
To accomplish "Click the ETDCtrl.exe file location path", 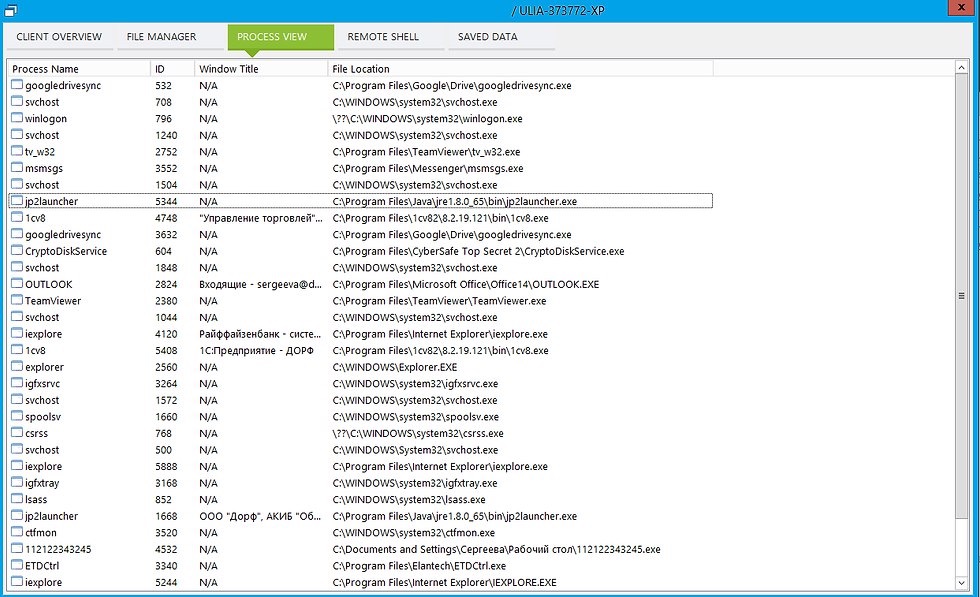I will pos(419,566).
